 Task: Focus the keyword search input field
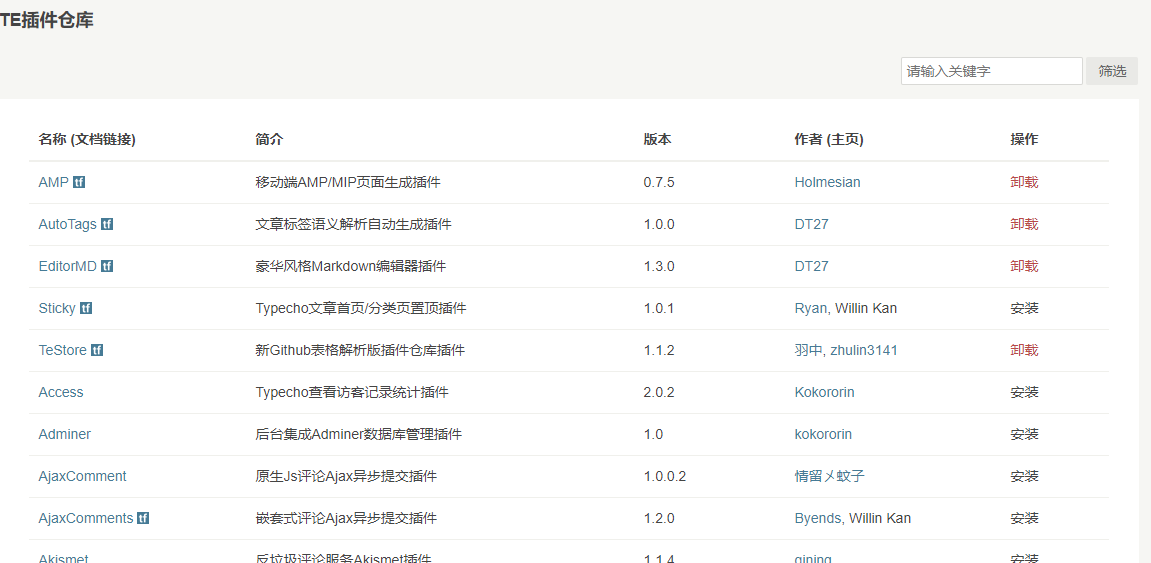[x=991, y=71]
